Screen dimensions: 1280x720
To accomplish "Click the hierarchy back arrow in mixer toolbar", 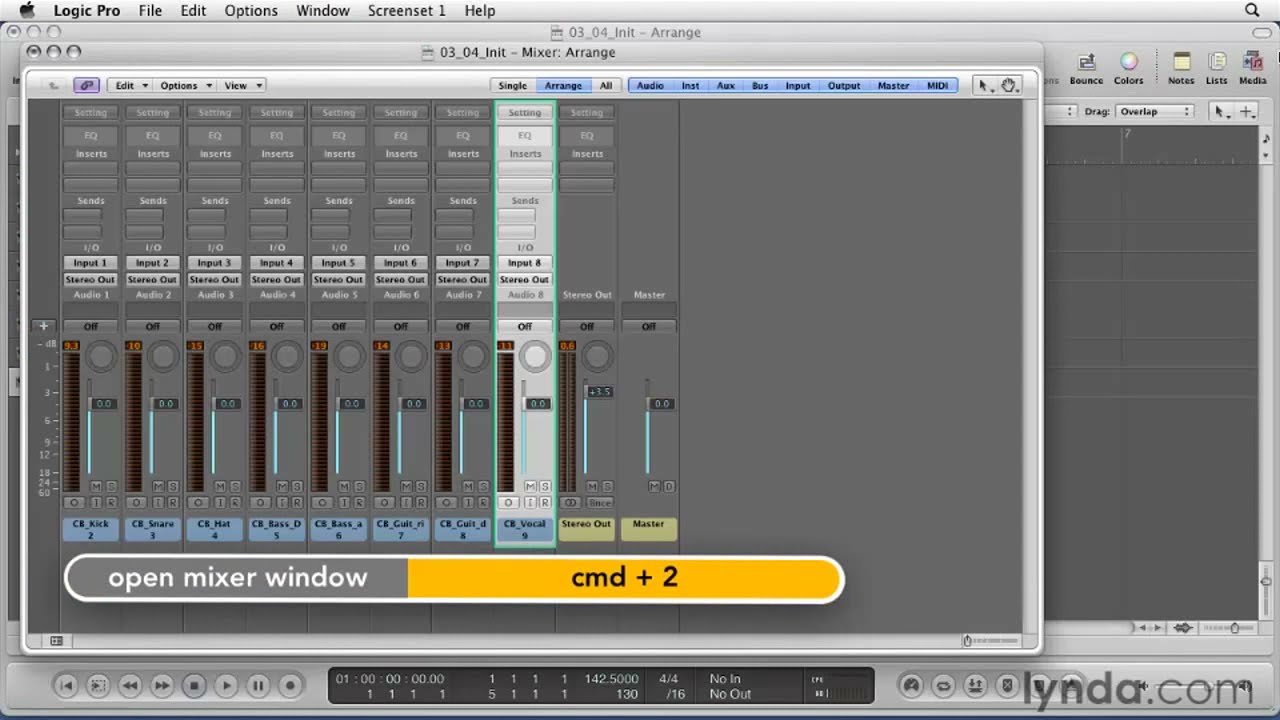I will pyautogui.click(x=54, y=86).
